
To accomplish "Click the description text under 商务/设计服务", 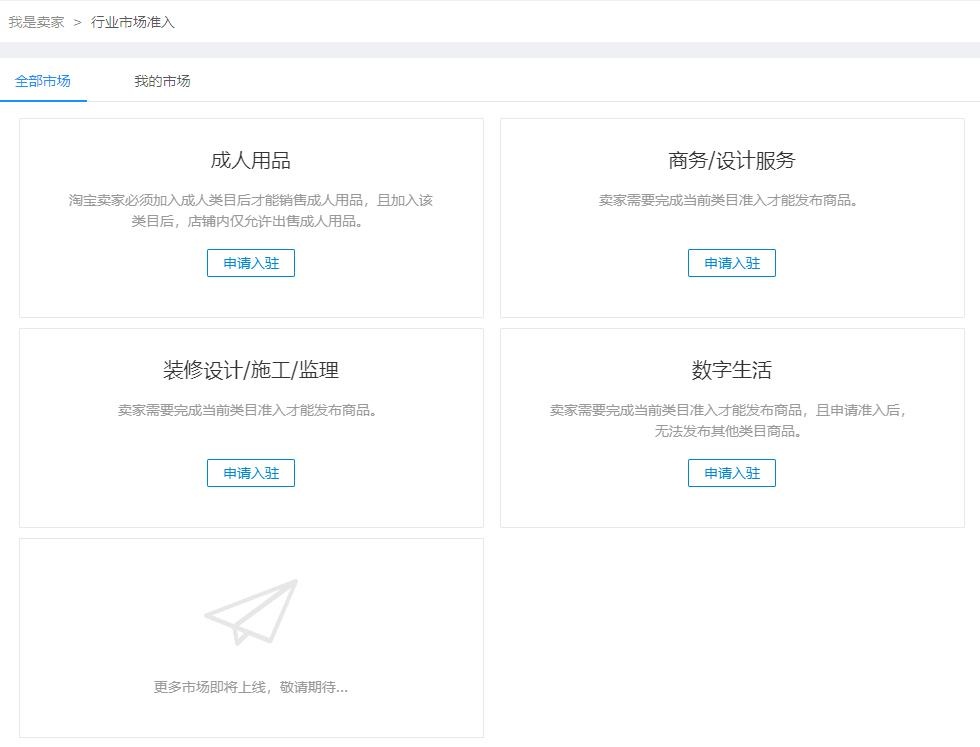I will click(x=729, y=201).
